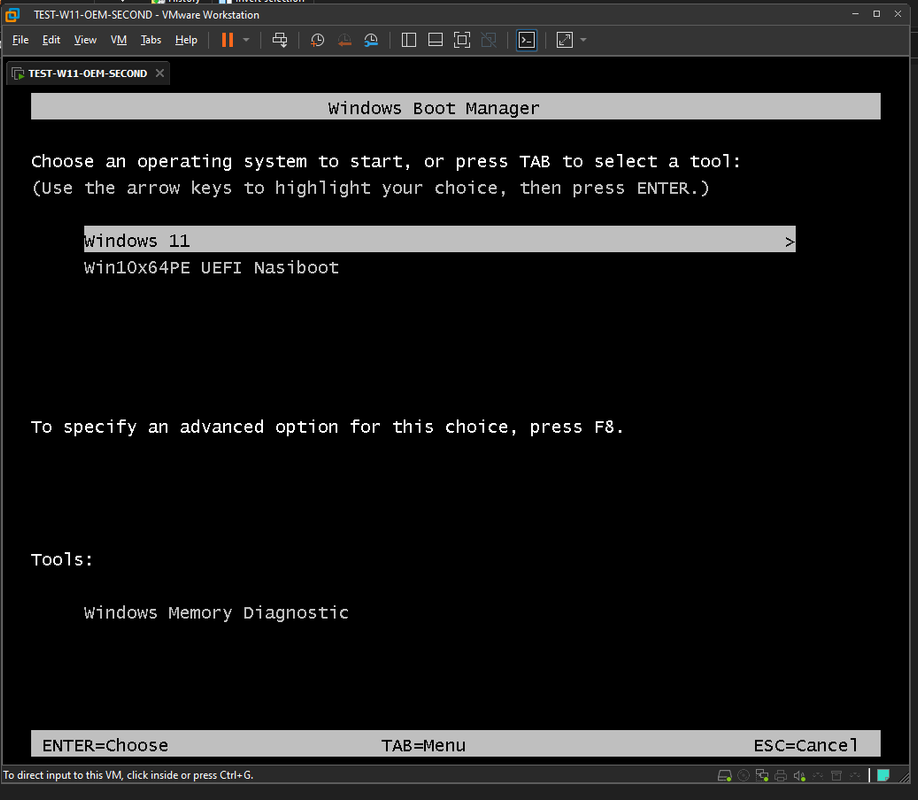The width and height of the screenshot is (918, 800).
Task: Click the ESC=Cancel footer text
Action: click(x=806, y=745)
